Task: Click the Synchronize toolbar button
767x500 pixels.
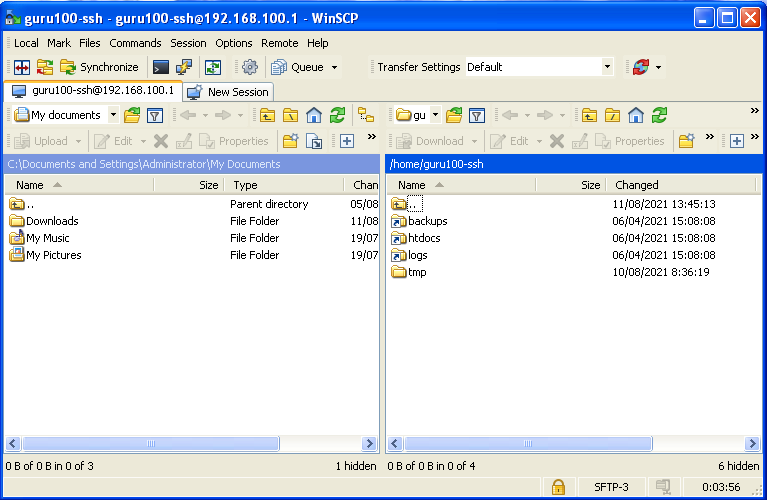Action: click(x=99, y=67)
